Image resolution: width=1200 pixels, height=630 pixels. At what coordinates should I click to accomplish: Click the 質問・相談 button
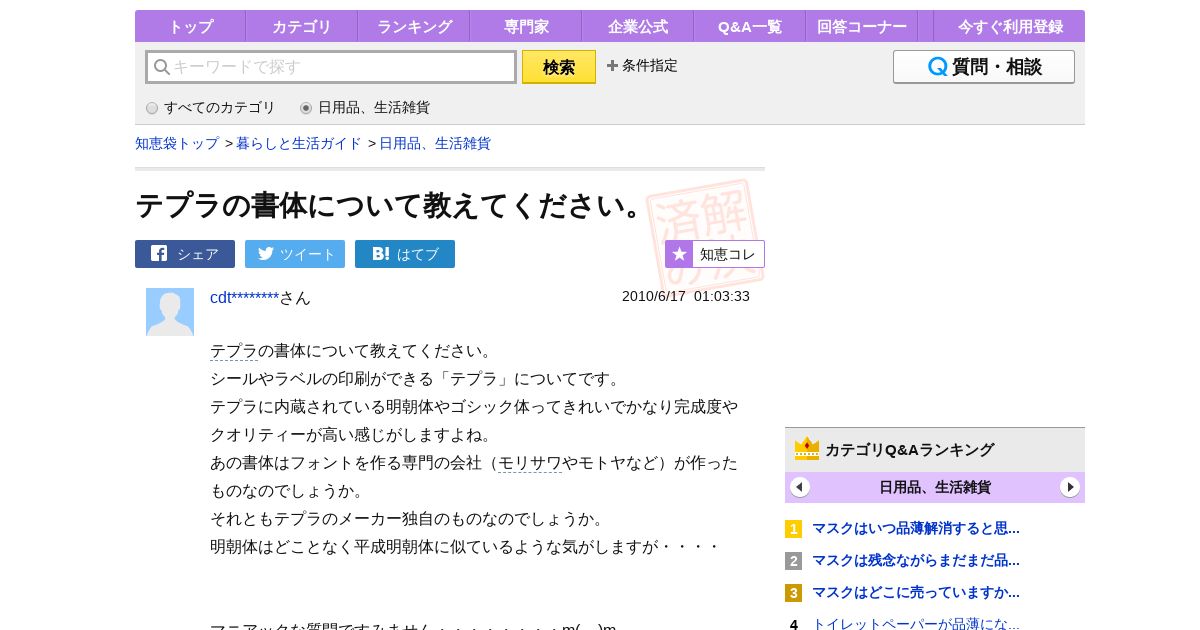[984, 67]
